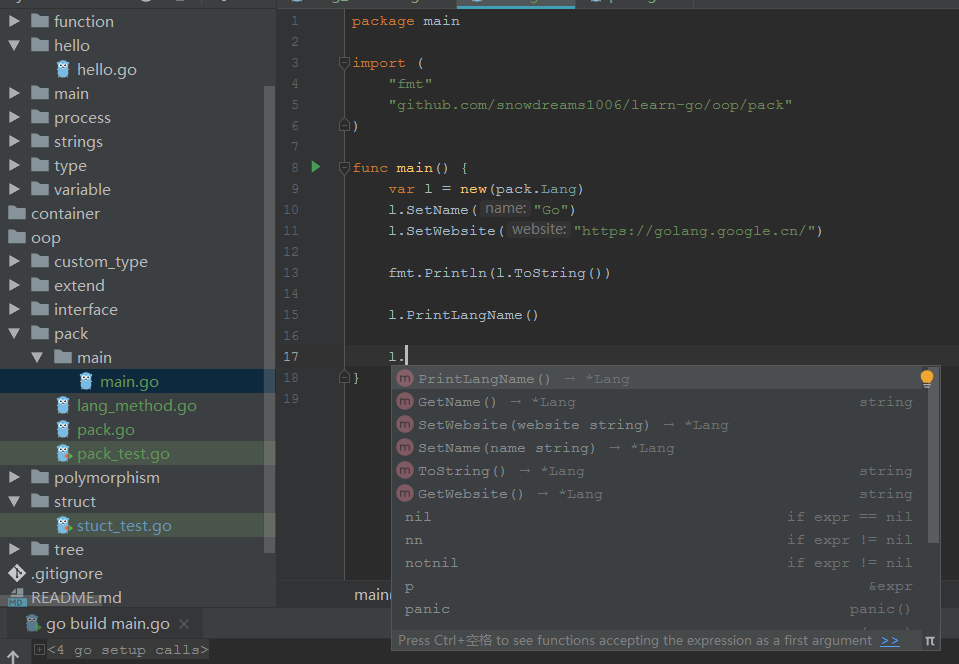This screenshot has width=959, height=664.
Task: Click the yellow lightbulb in the completion popup
Action: [x=926, y=378]
